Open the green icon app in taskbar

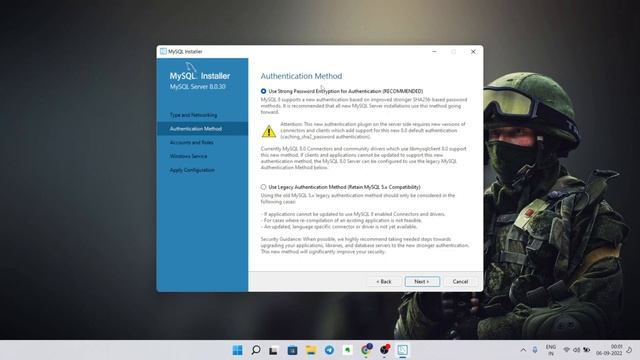tap(347, 350)
